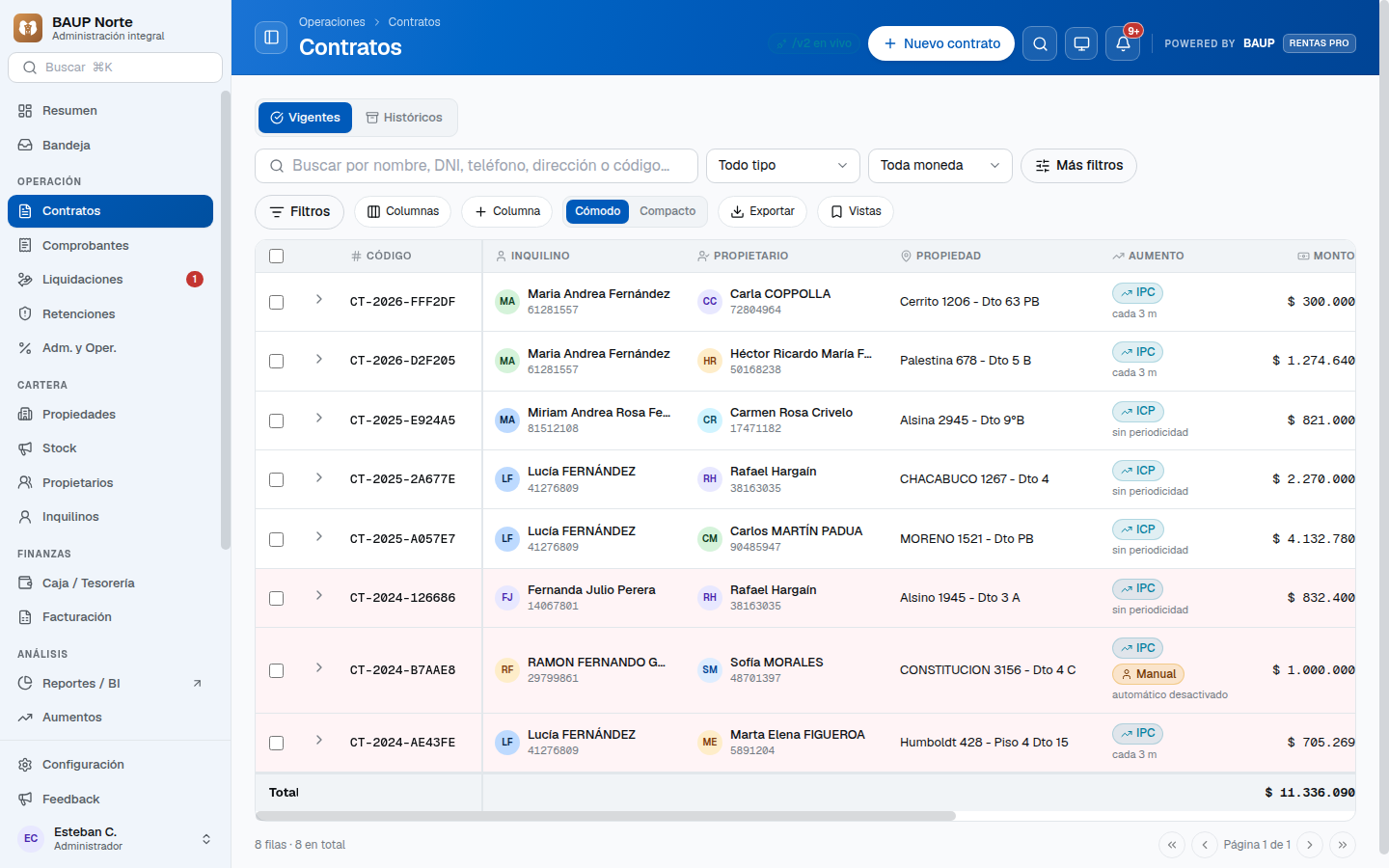Image resolution: width=1389 pixels, height=868 pixels.
Task: Click the notifications bell icon
Action: point(1123,43)
